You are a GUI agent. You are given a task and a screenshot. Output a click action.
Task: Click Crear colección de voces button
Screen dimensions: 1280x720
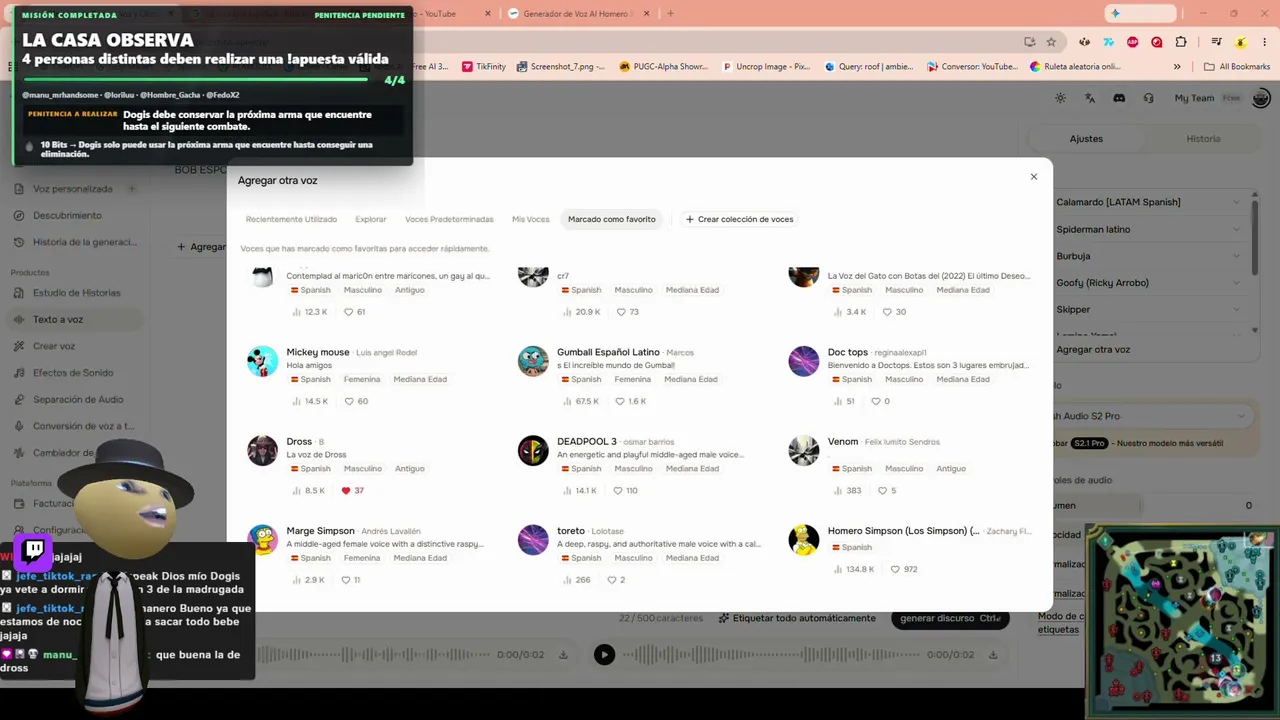click(x=739, y=219)
